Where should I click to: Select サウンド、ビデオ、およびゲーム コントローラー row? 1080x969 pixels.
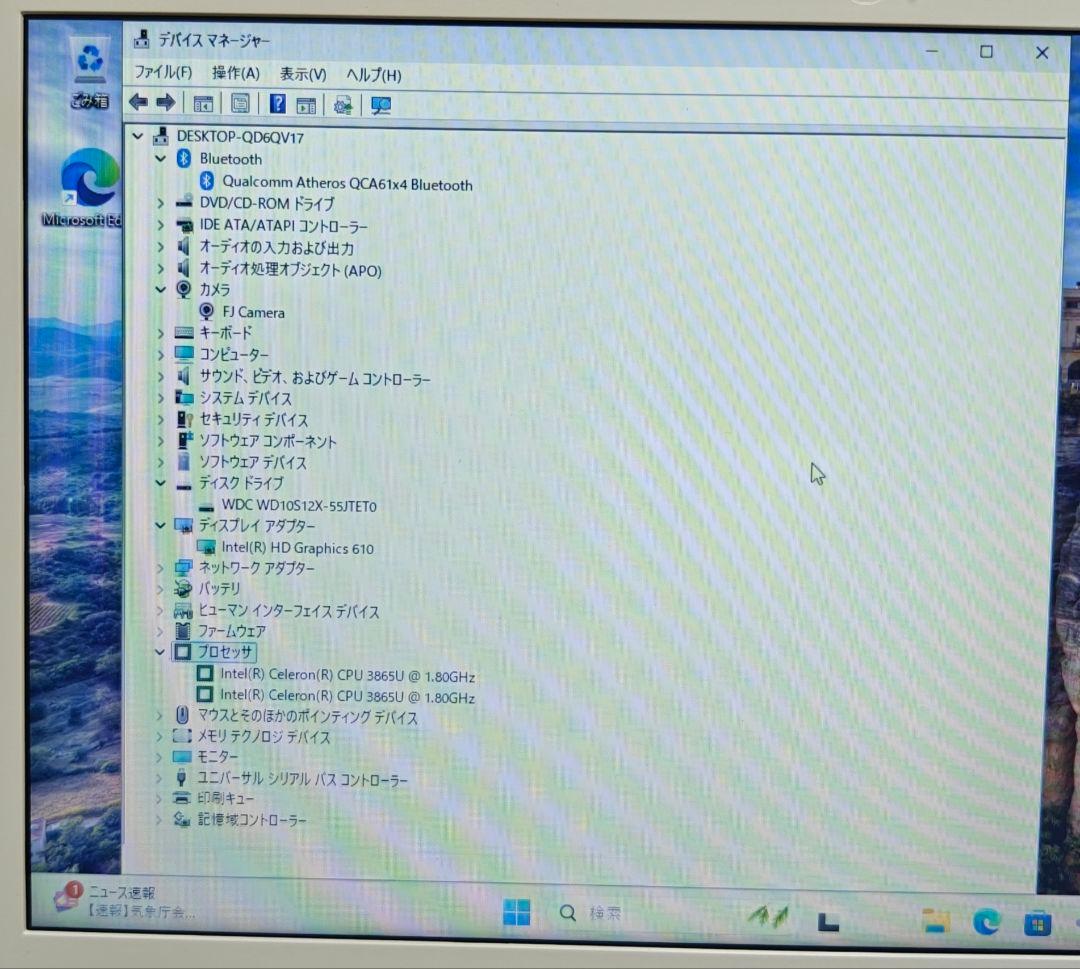[315, 377]
